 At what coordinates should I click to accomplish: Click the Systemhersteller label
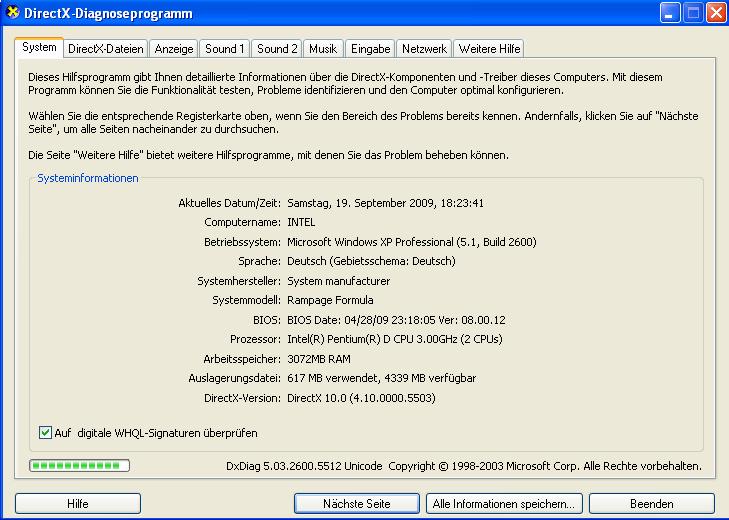point(239,281)
